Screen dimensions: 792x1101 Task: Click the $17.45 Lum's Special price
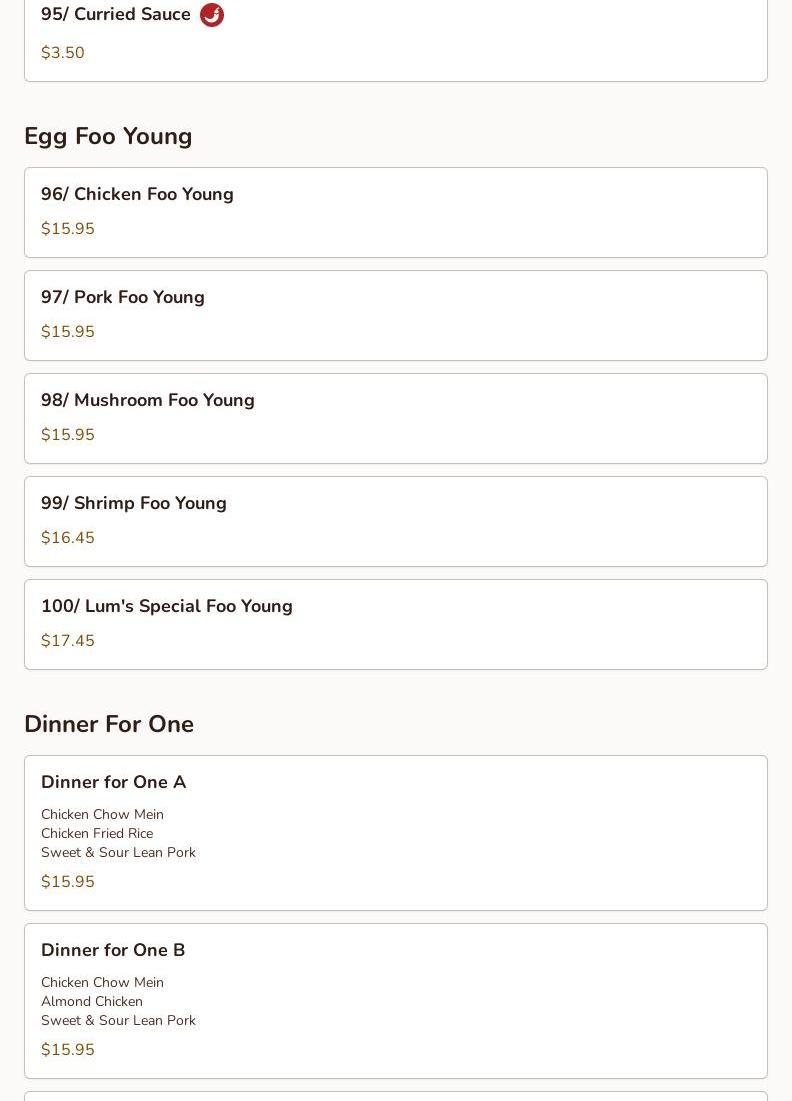pos(68,641)
